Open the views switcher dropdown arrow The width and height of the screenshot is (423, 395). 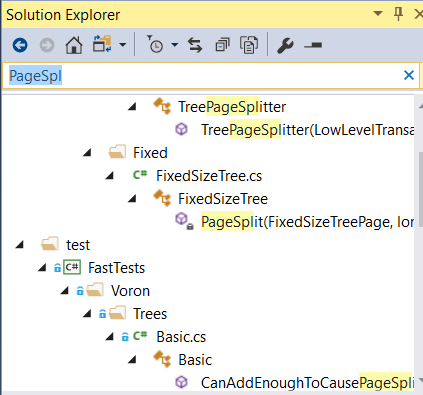pyautogui.click(x=123, y=44)
